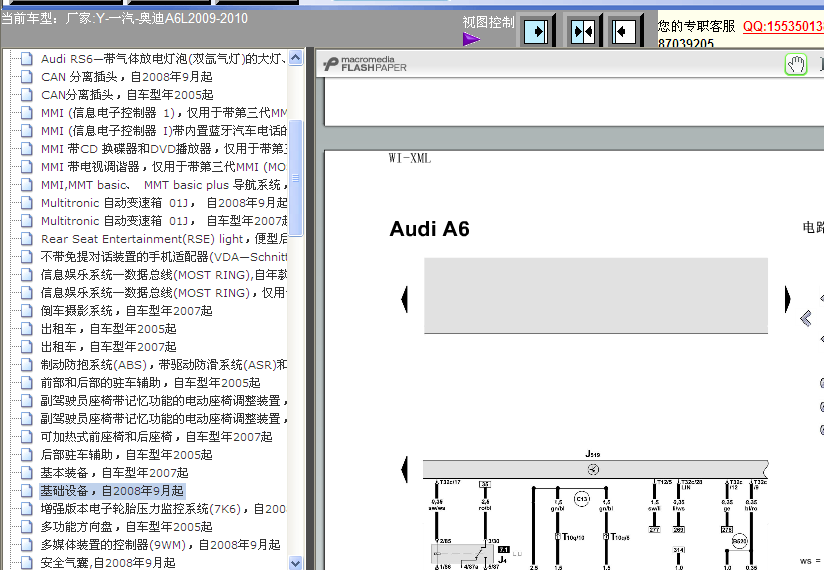Screen dimensions: 824x570
Task: Click the double chevron collapse icon
Action: click(x=806, y=318)
